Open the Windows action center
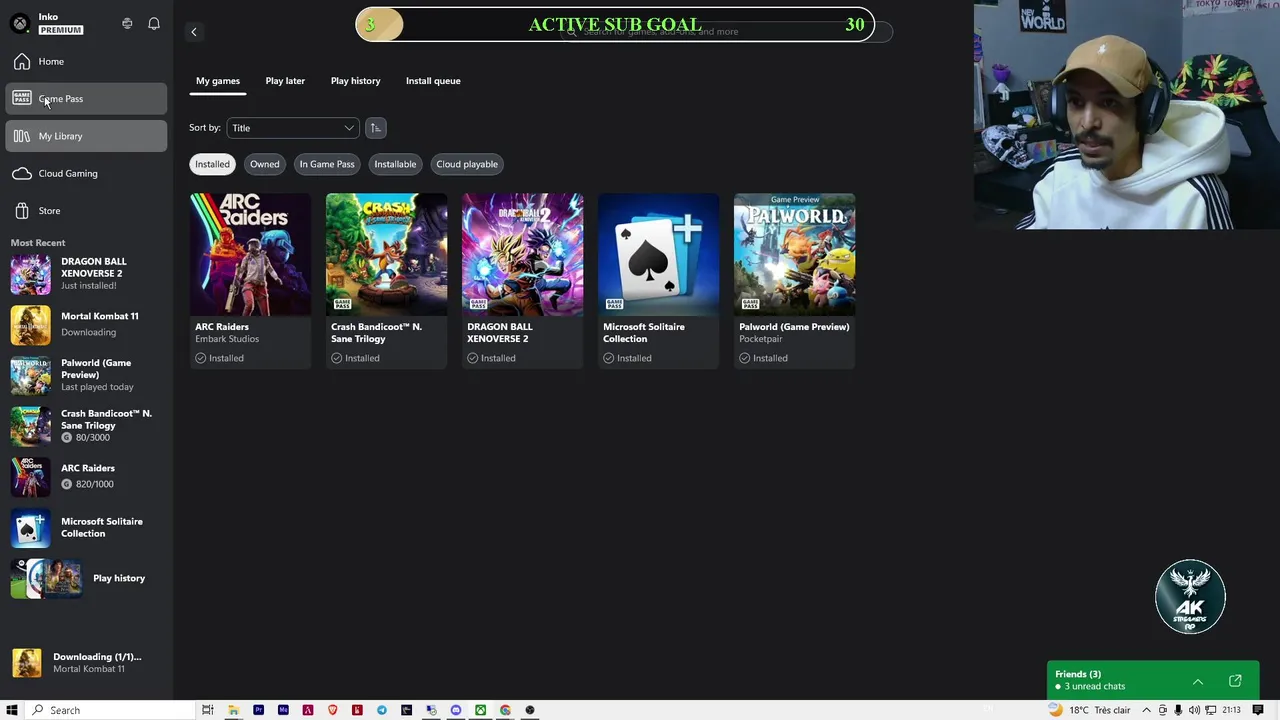The image size is (1280, 720). click(x=1258, y=710)
